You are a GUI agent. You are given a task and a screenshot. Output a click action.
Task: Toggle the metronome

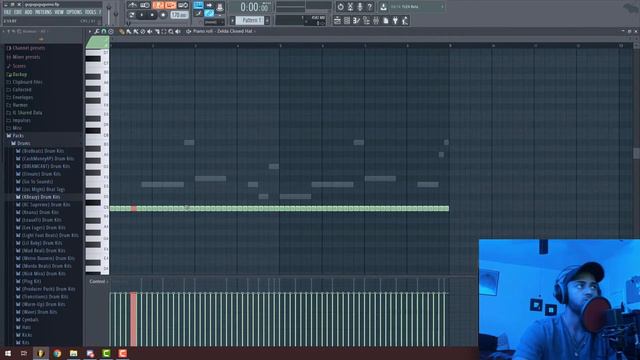(x=133, y=5)
